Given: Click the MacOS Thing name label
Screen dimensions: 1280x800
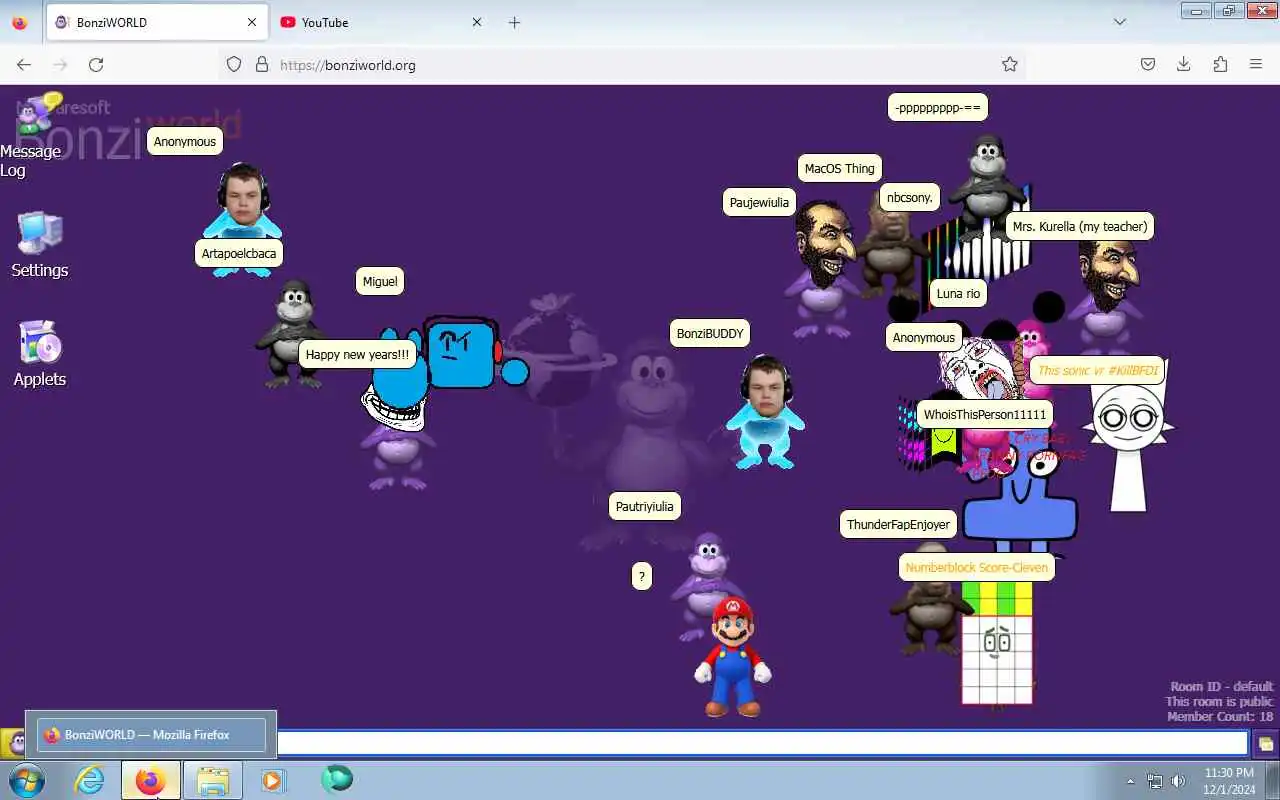Looking at the screenshot, I should (840, 168).
